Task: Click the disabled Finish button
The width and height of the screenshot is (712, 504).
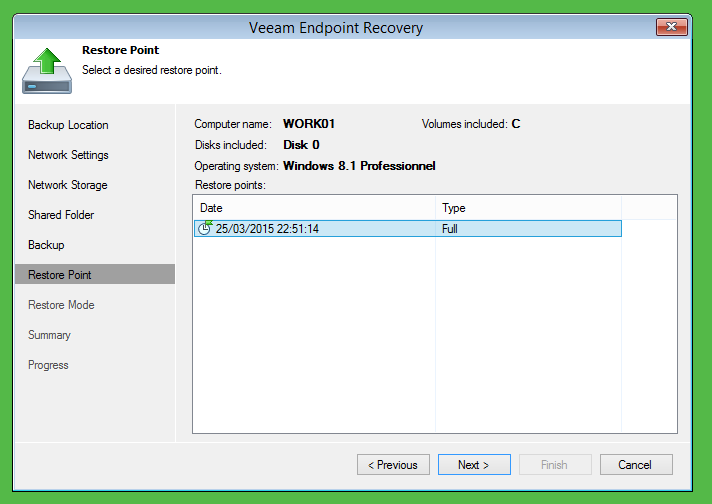Action: point(555,464)
